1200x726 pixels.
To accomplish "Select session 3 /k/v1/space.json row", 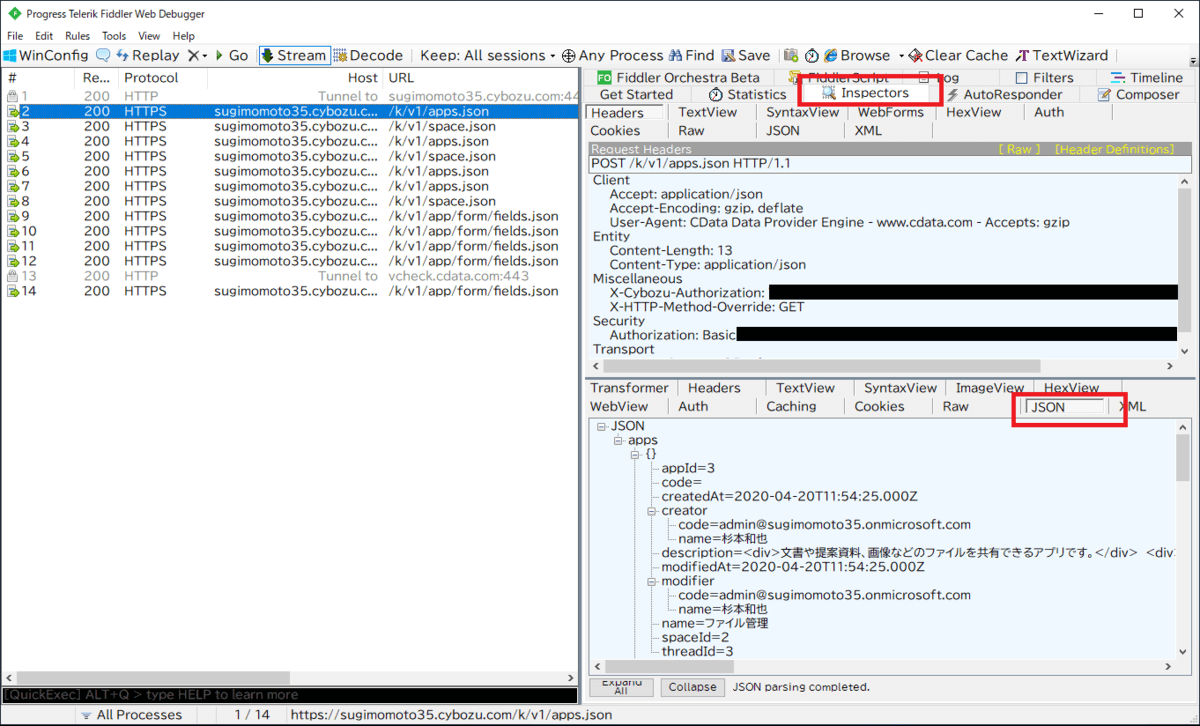I will pos(290,126).
